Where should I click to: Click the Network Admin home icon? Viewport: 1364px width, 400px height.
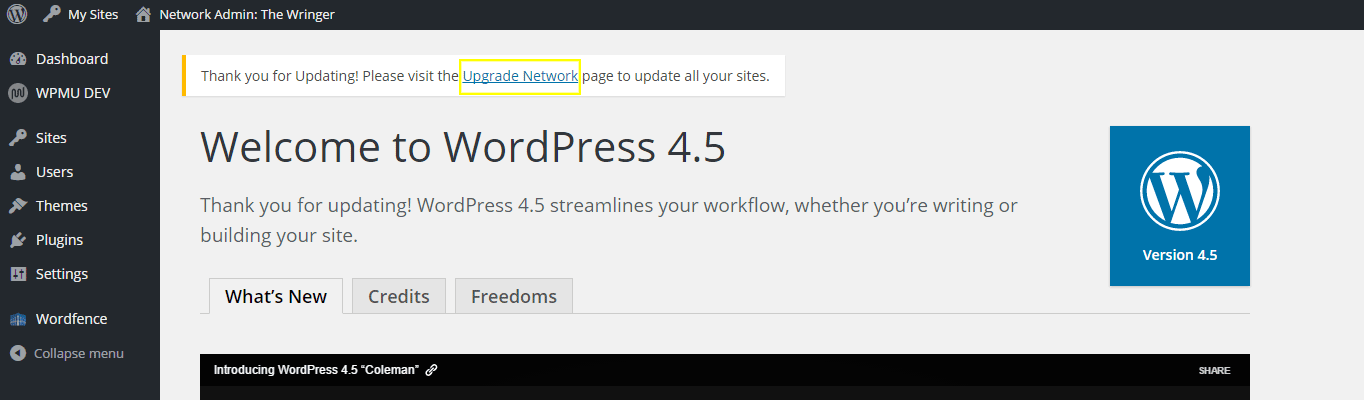pos(144,15)
